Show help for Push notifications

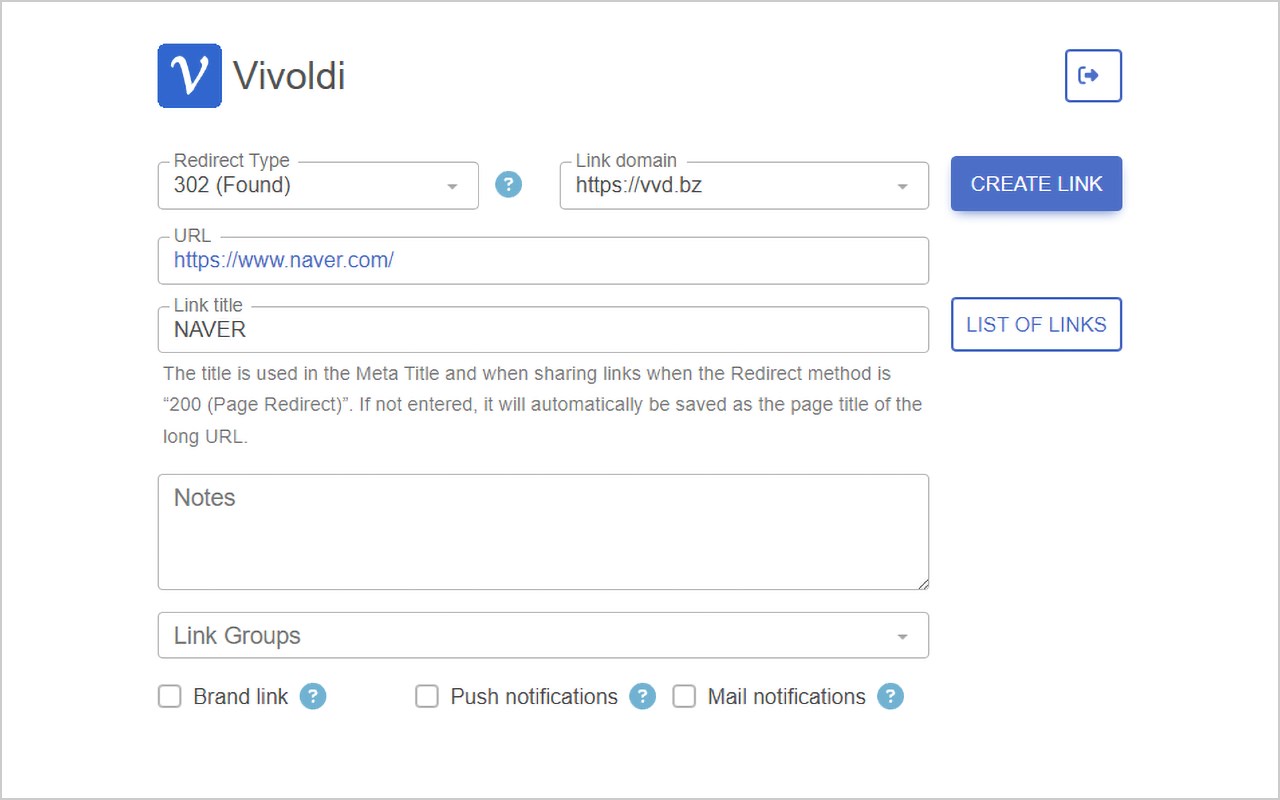(642, 697)
